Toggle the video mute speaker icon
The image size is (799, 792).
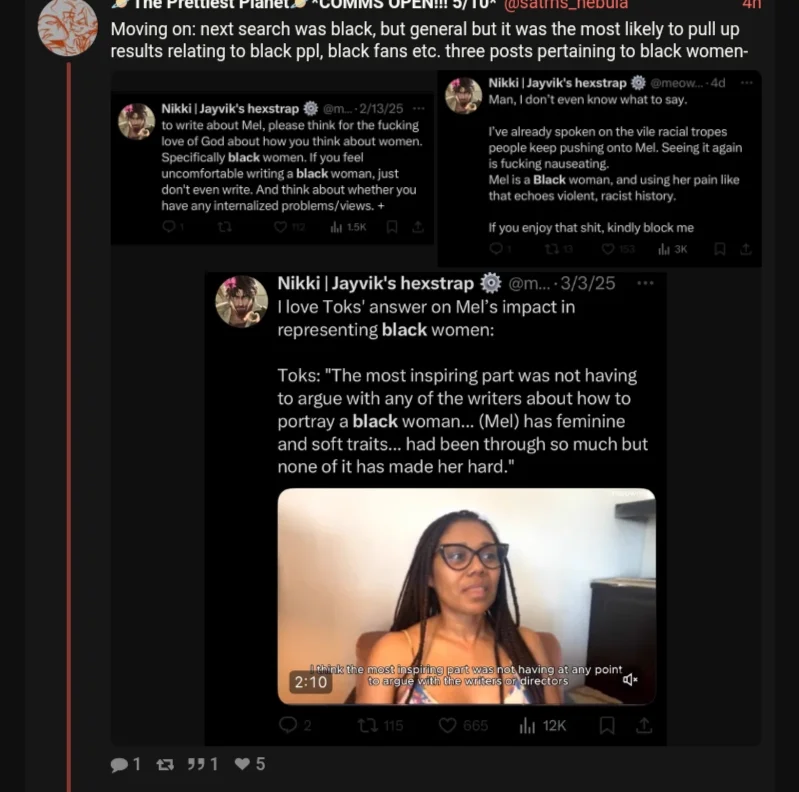click(630, 679)
